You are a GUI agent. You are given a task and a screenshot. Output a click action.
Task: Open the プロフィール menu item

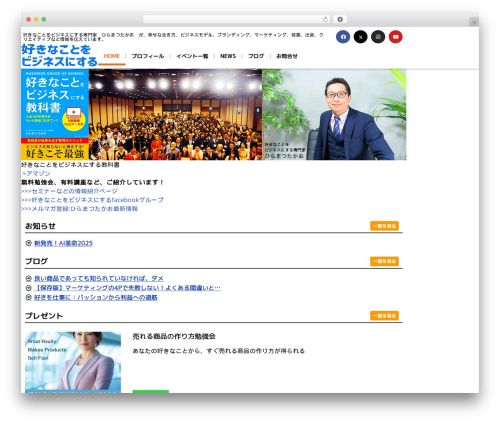click(148, 56)
